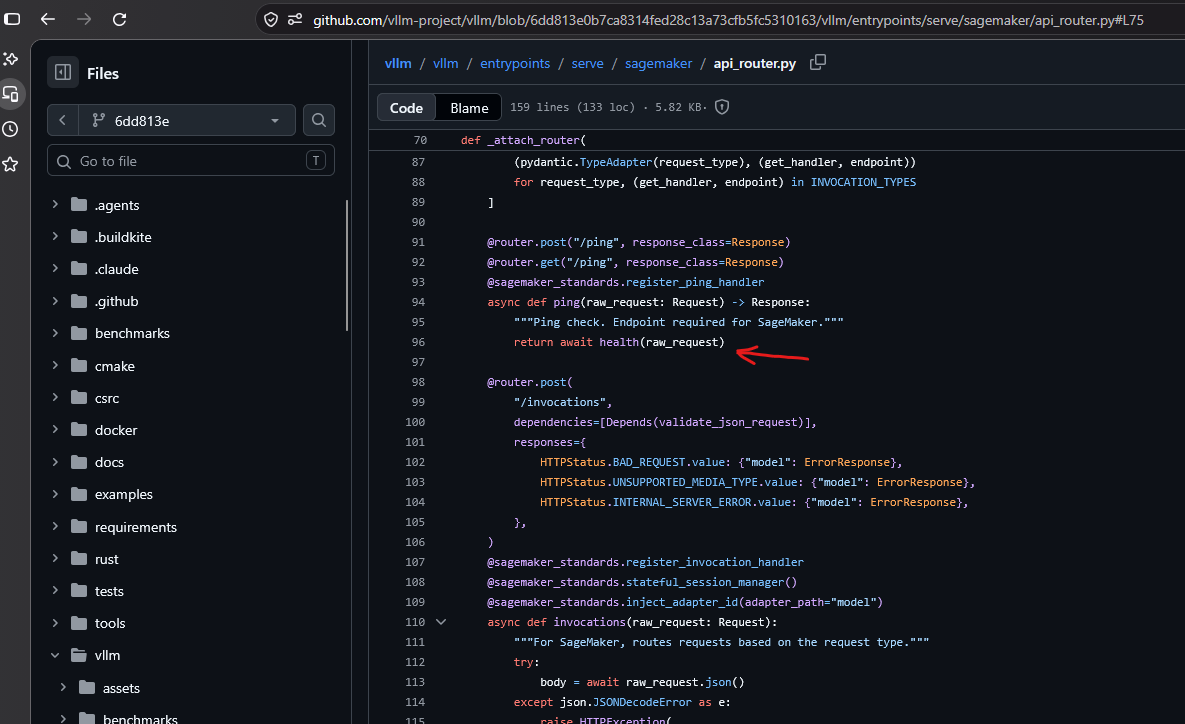Open the 6dd813e branch dropdown
1185x724 pixels.
point(187,120)
